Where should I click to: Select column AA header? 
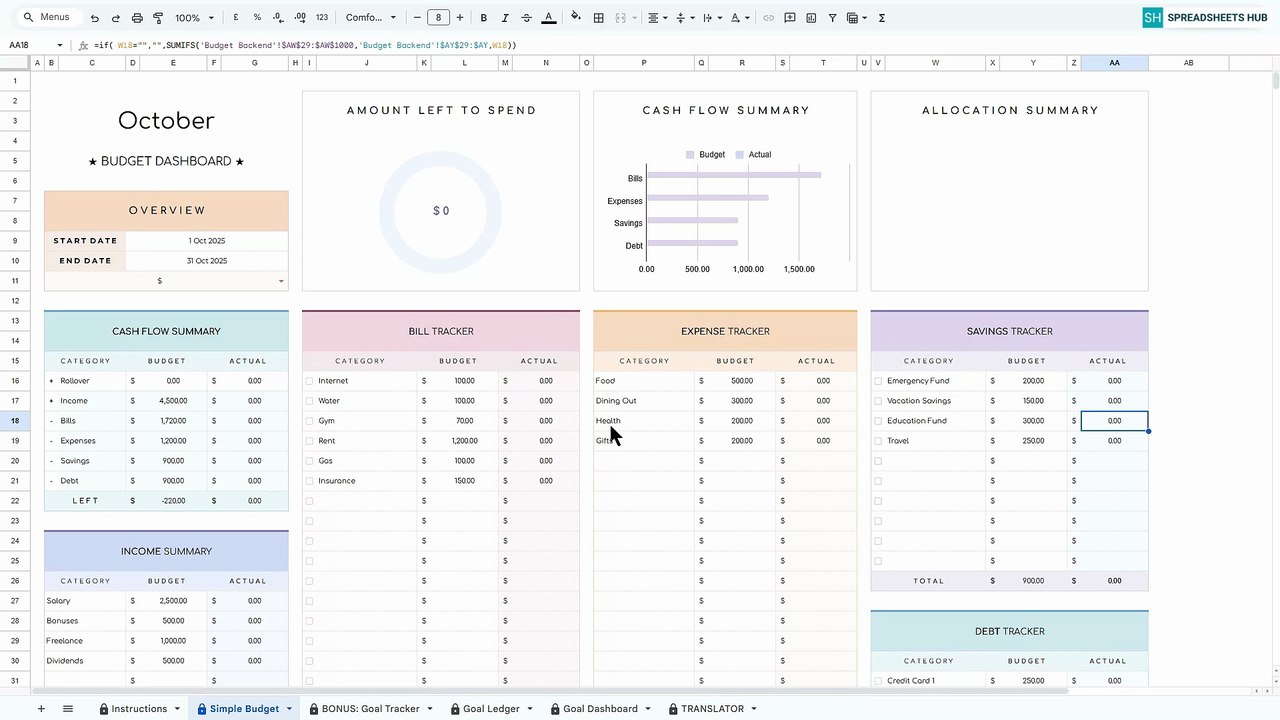click(1114, 63)
